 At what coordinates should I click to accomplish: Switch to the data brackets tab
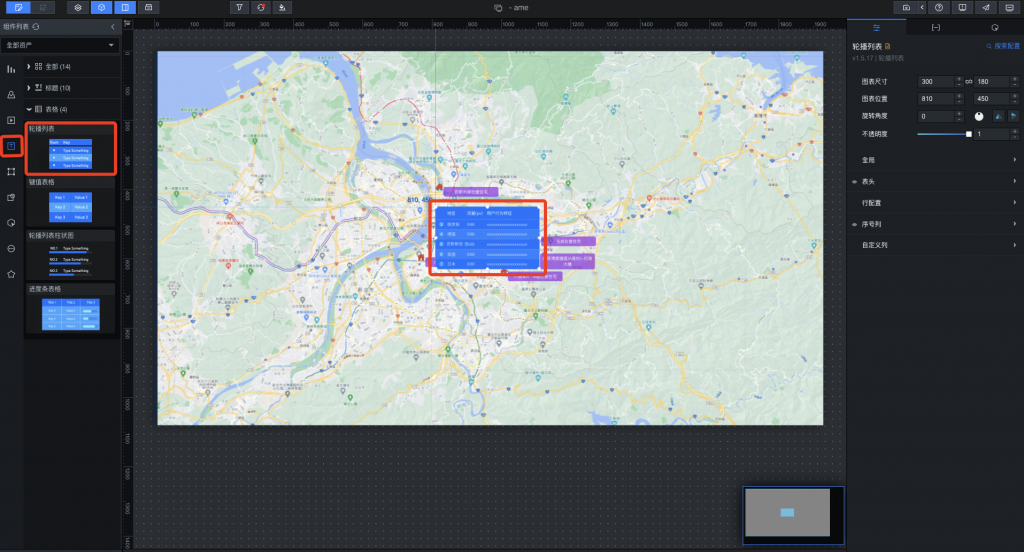tap(935, 27)
